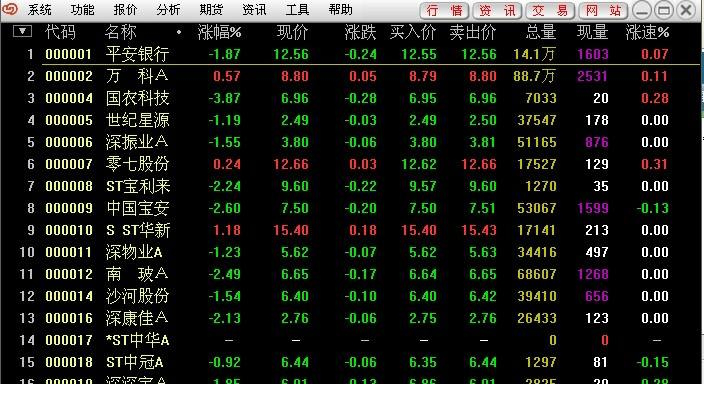The width and height of the screenshot is (704, 399).
Task: Select the 沙河股份 stock name
Action: point(137,296)
